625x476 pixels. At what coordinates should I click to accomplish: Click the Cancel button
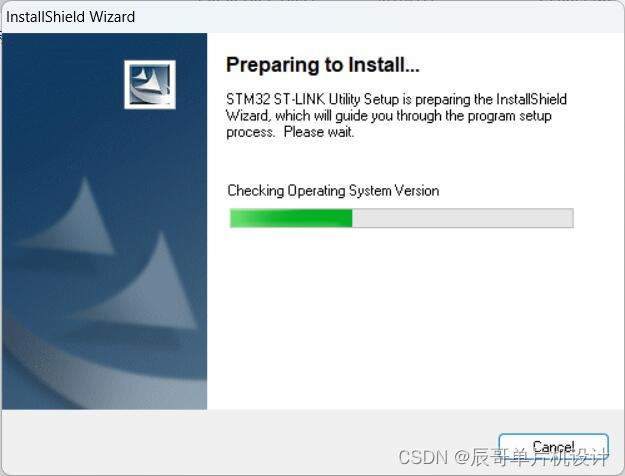click(x=553, y=448)
